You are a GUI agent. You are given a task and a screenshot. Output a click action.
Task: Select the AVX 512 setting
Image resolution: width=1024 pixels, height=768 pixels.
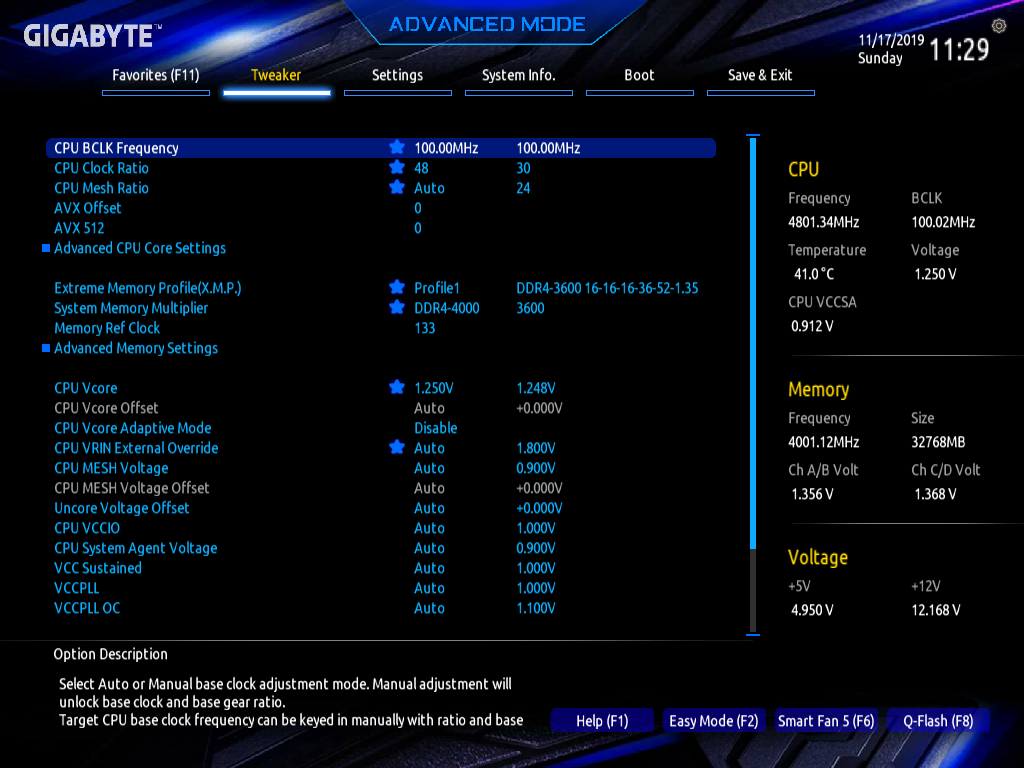click(381, 228)
